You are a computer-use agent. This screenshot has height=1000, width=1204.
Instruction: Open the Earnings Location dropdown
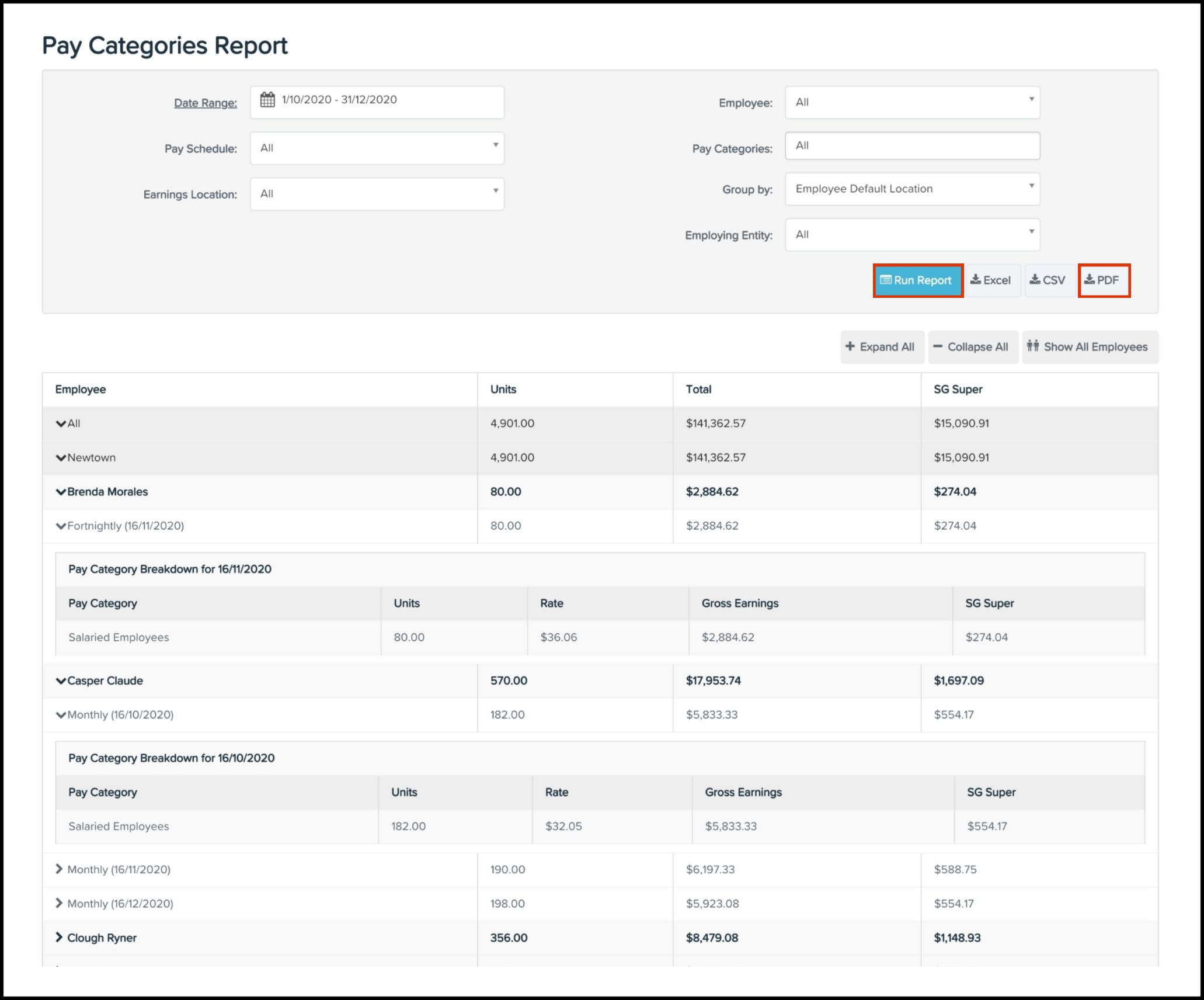[x=377, y=193]
